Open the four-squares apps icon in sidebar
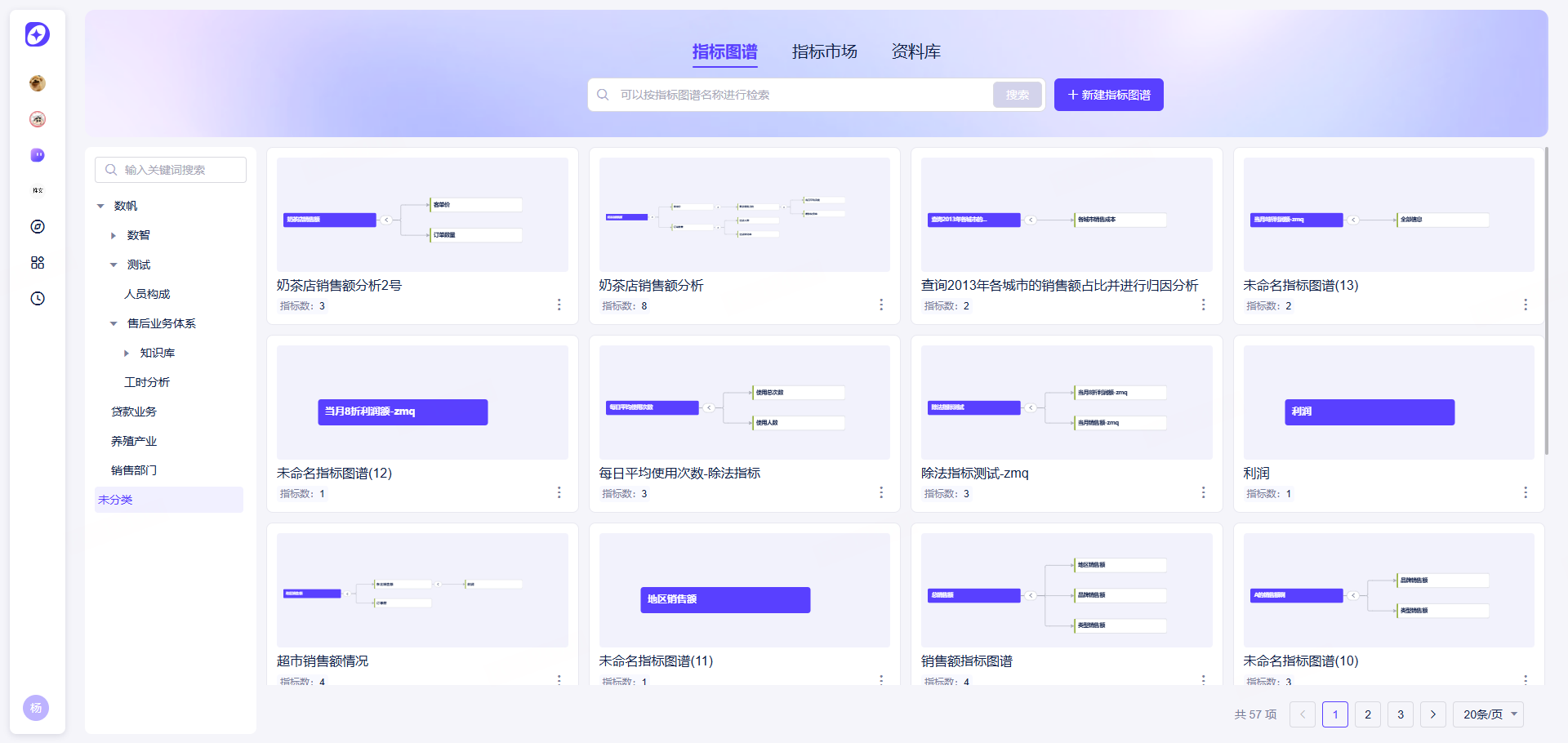Image resolution: width=1568 pixels, height=743 pixels. (38, 263)
